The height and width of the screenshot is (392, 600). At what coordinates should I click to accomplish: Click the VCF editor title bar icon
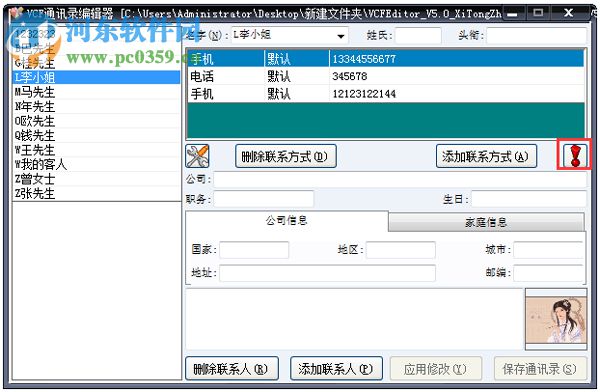(x=16, y=14)
